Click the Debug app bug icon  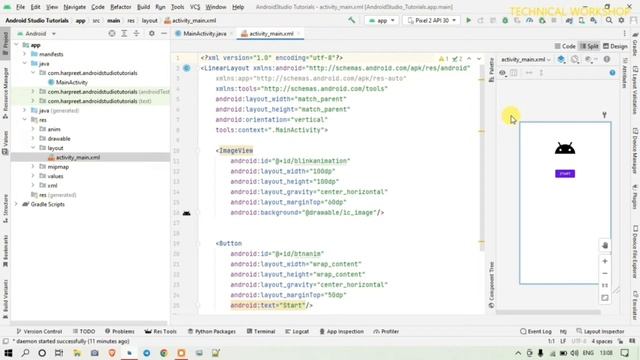point(505,20)
